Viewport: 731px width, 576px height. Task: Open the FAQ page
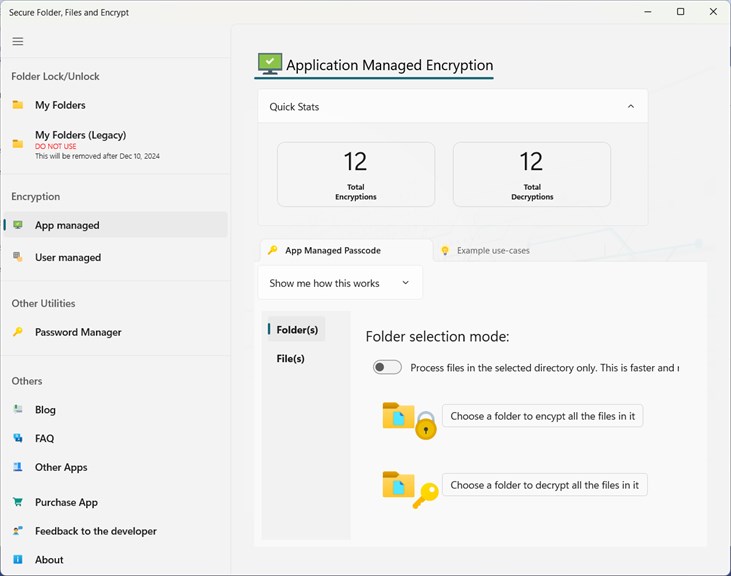pyautogui.click(x=115, y=438)
